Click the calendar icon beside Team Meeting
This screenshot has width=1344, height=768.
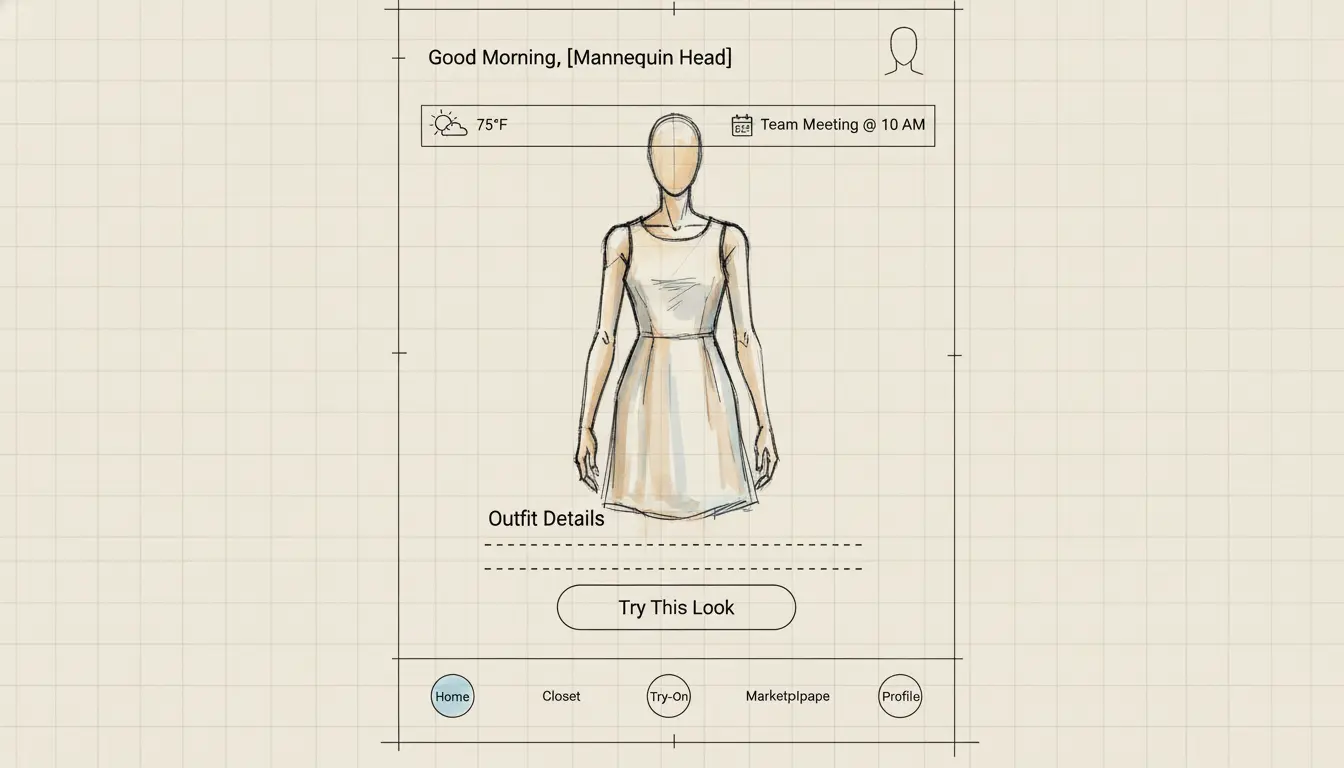741,125
